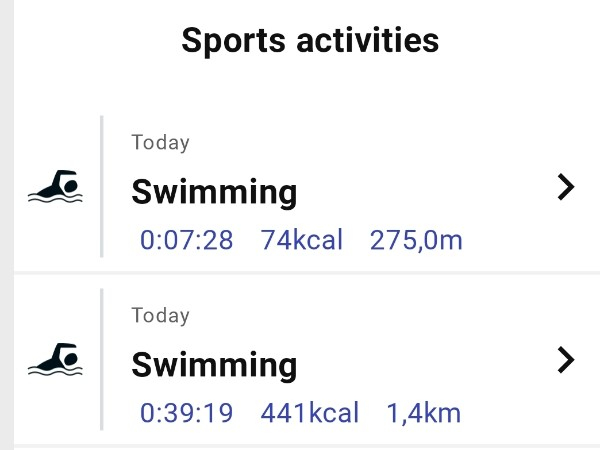Click the Sports activities heading
Screen dimensions: 600x450
(x=310, y=41)
